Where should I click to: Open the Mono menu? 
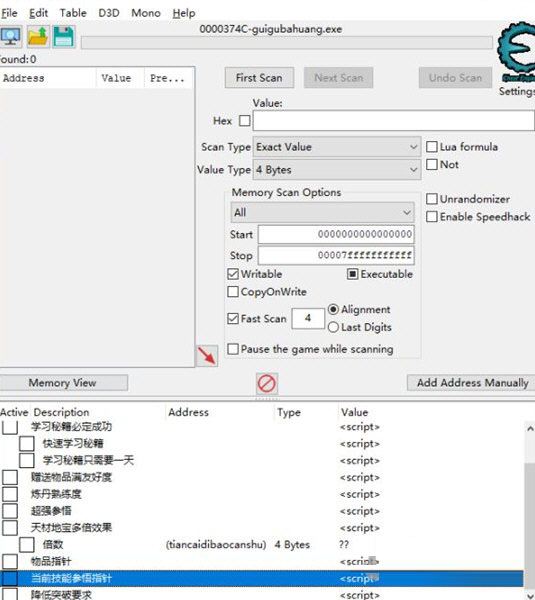point(146,13)
